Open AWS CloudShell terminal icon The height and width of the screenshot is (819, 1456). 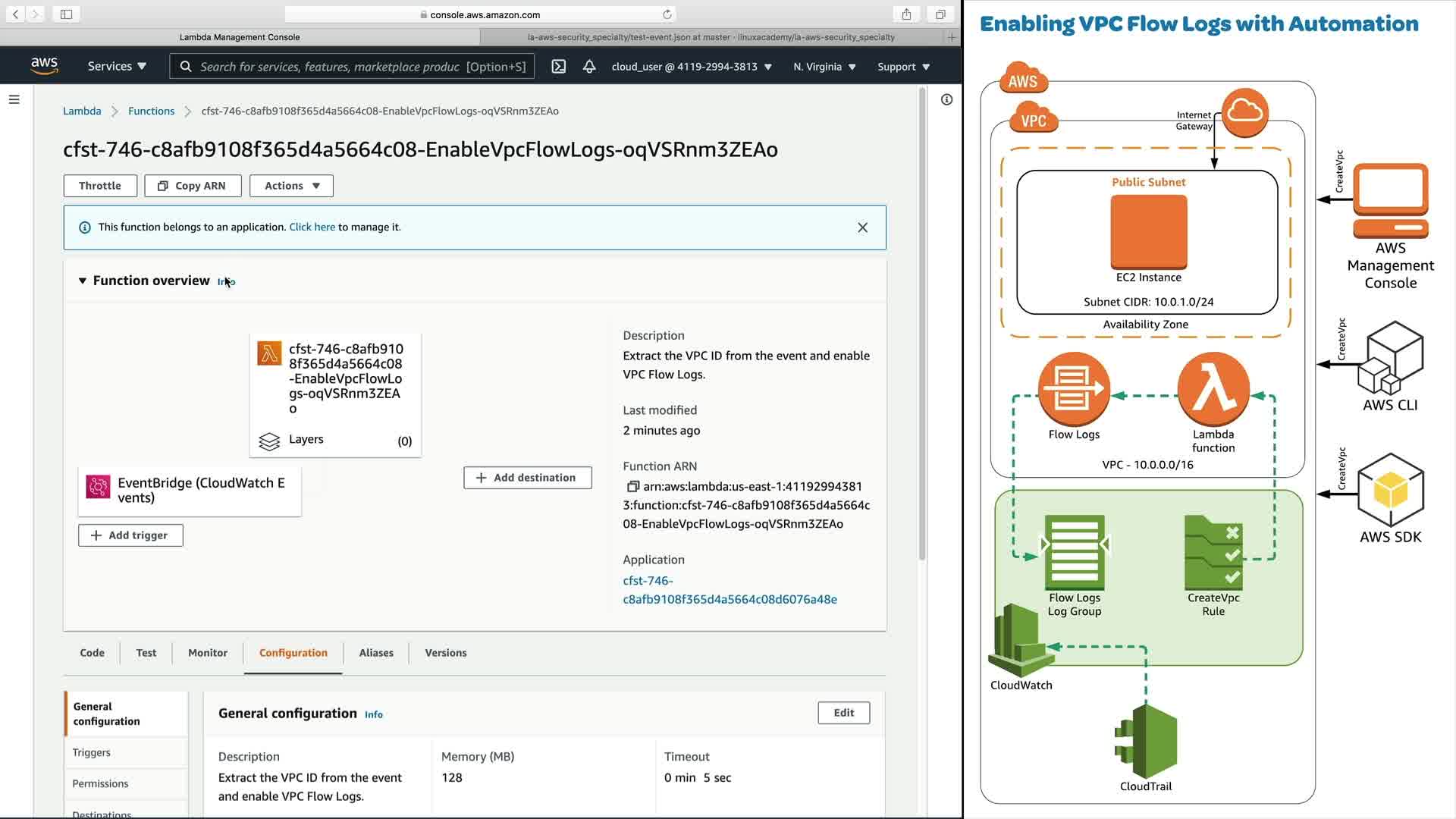point(558,67)
